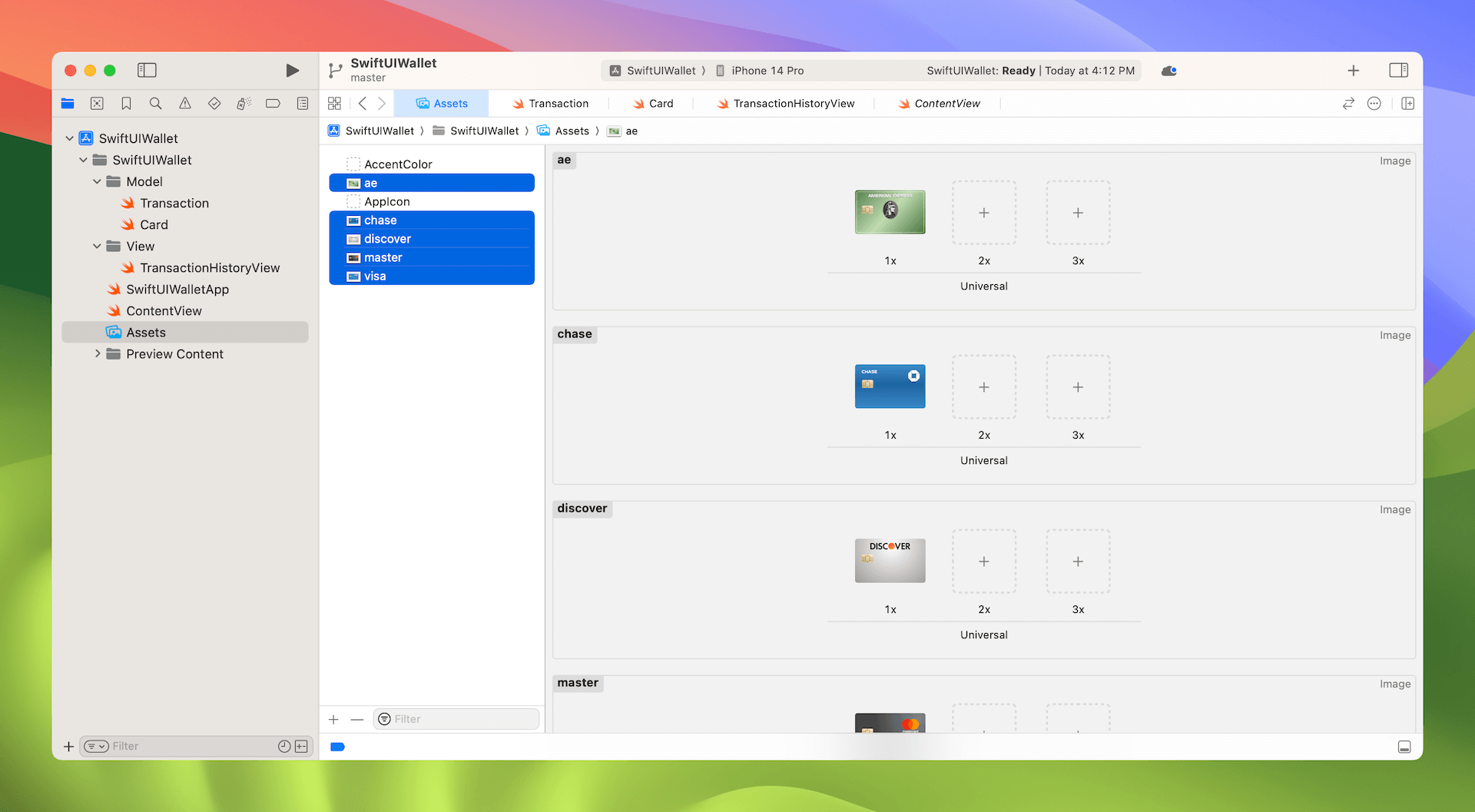Open the Bookmark navigator
Image resolution: width=1475 pixels, height=812 pixels.
pos(126,104)
